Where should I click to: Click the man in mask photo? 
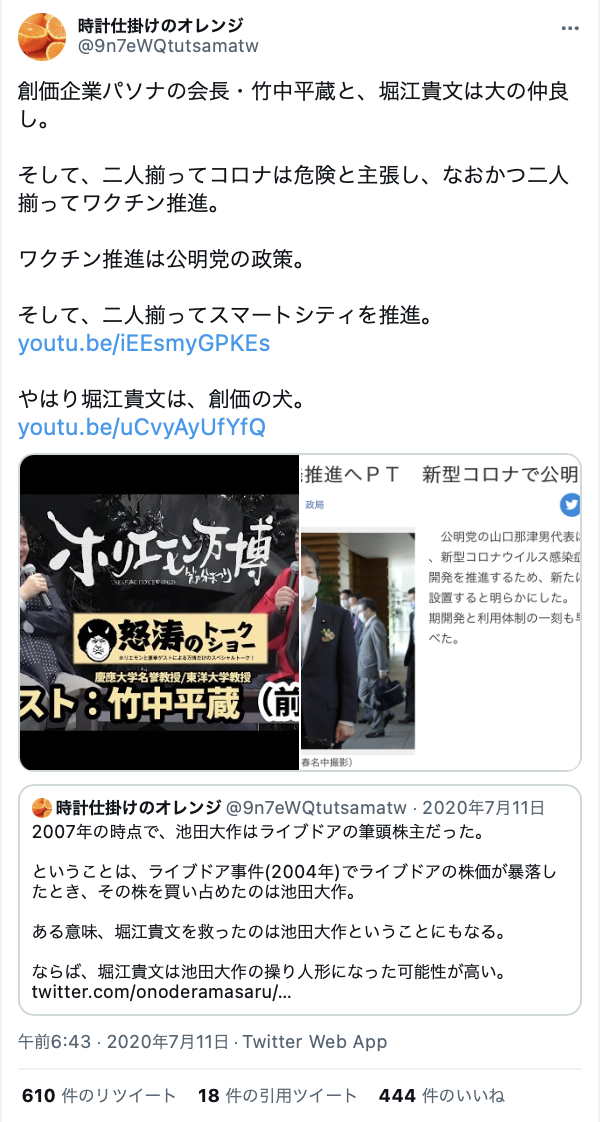(358, 640)
